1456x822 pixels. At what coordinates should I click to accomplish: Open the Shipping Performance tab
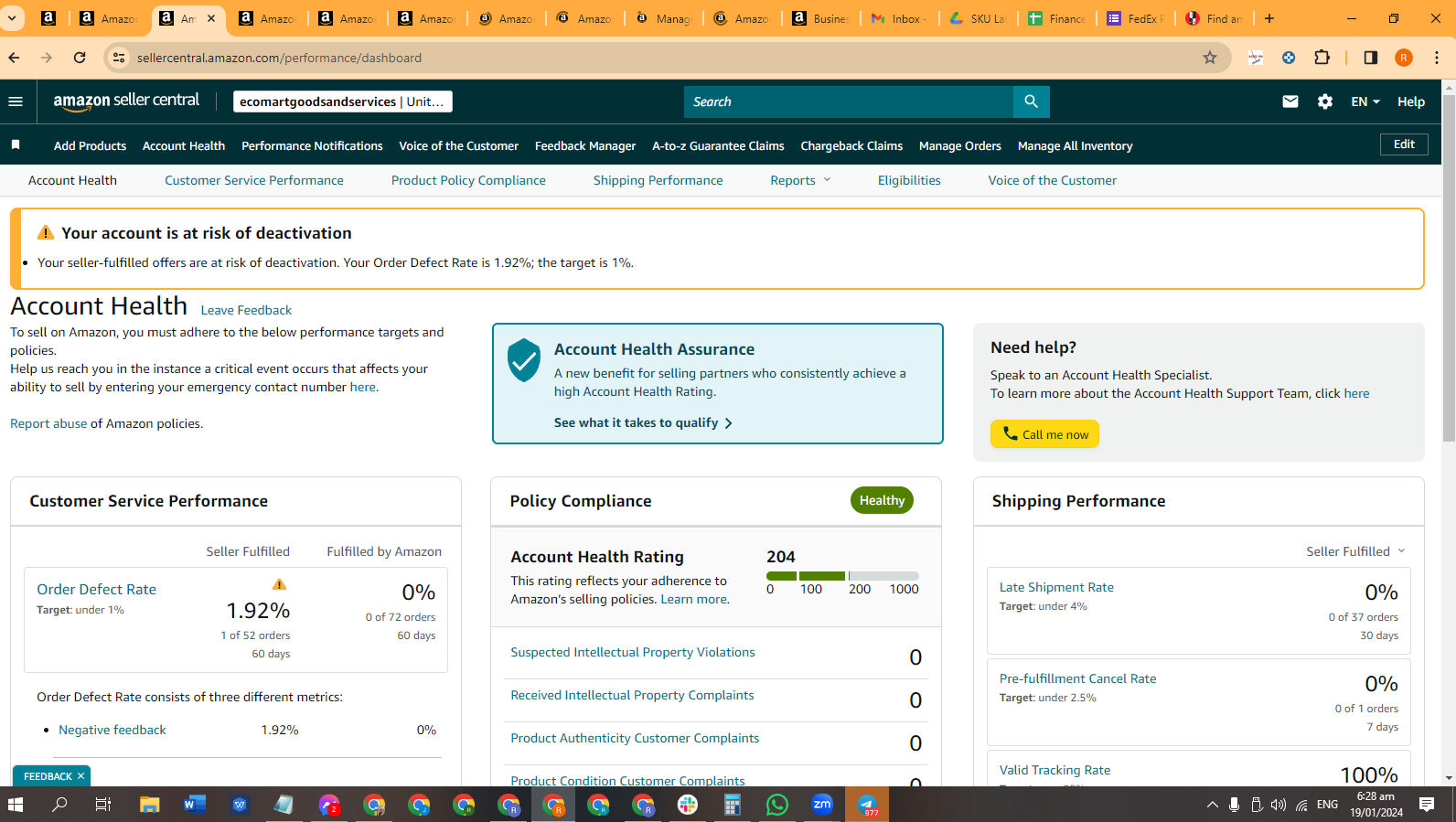coord(658,180)
